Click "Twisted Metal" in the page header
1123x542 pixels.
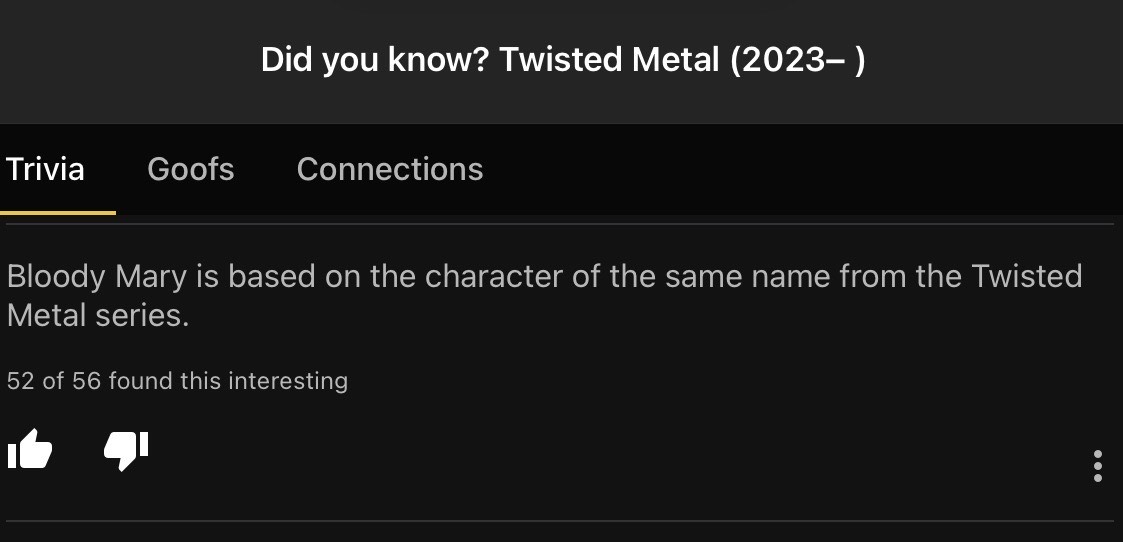pos(609,60)
